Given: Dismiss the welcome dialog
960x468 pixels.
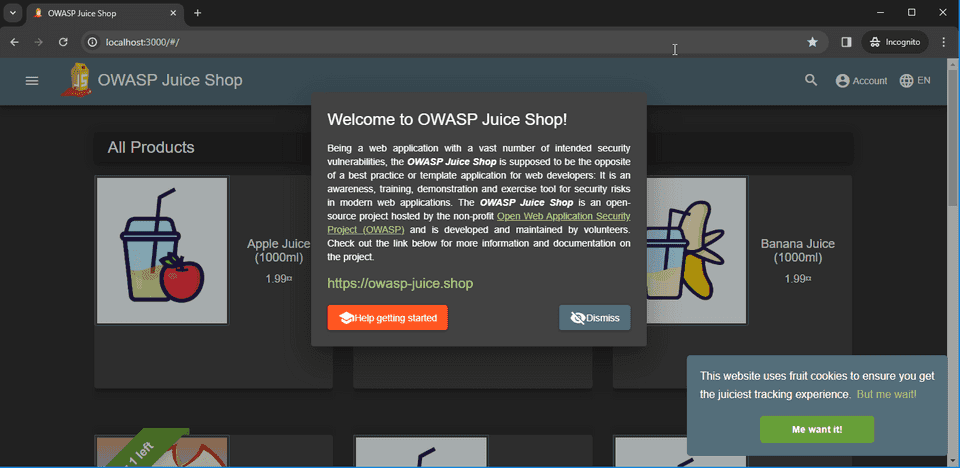Looking at the screenshot, I should coord(594,318).
